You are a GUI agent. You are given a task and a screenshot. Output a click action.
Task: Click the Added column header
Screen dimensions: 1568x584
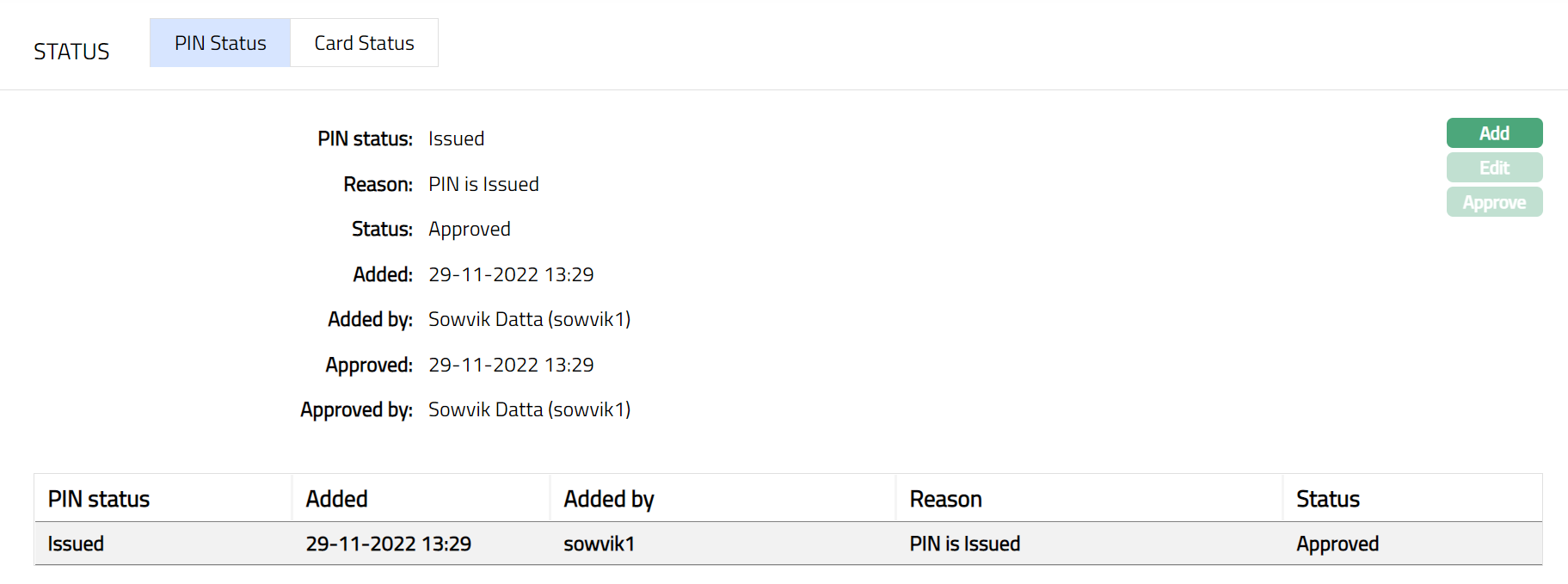tap(337, 499)
